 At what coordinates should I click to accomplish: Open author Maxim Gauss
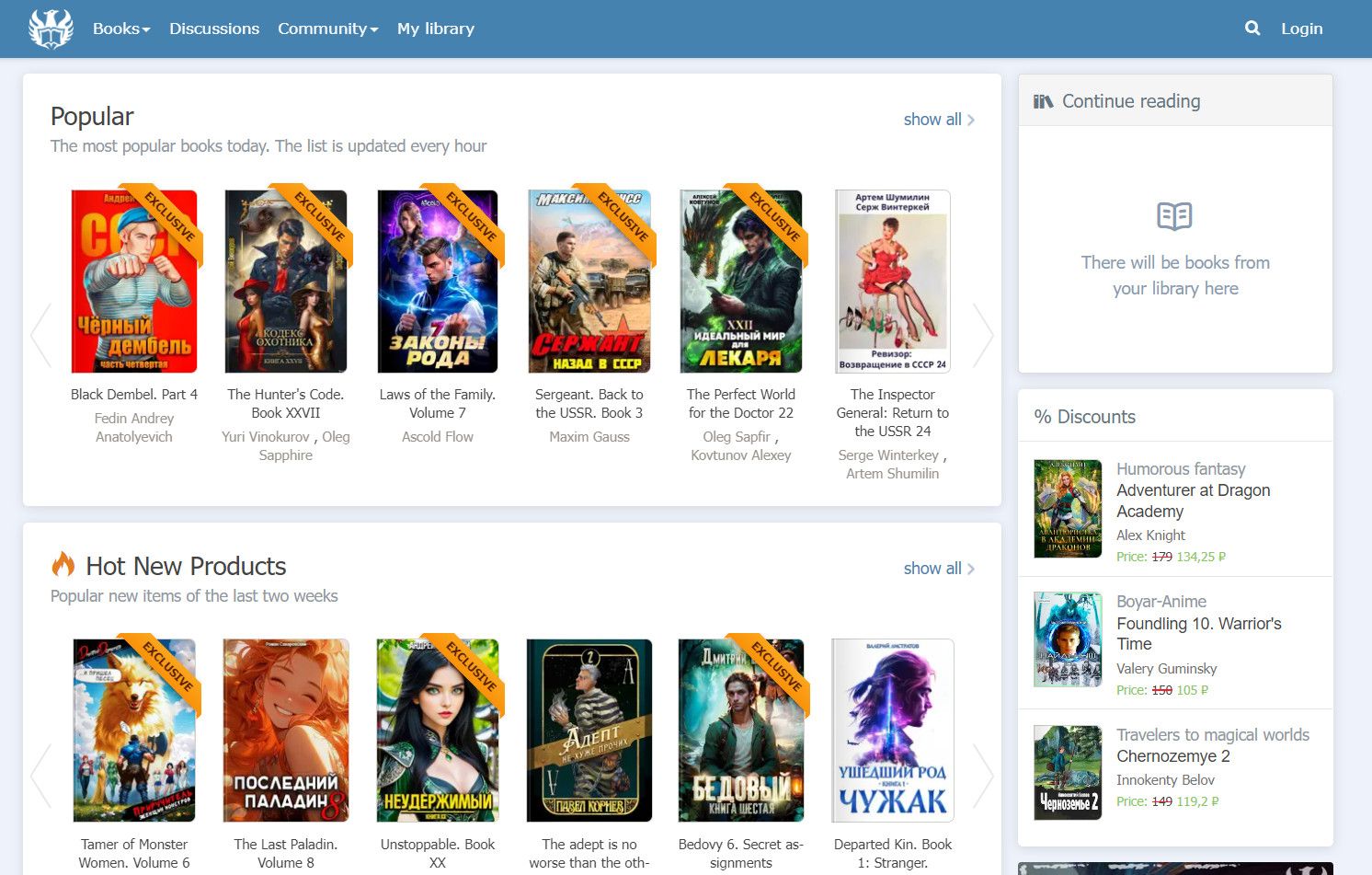(589, 437)
